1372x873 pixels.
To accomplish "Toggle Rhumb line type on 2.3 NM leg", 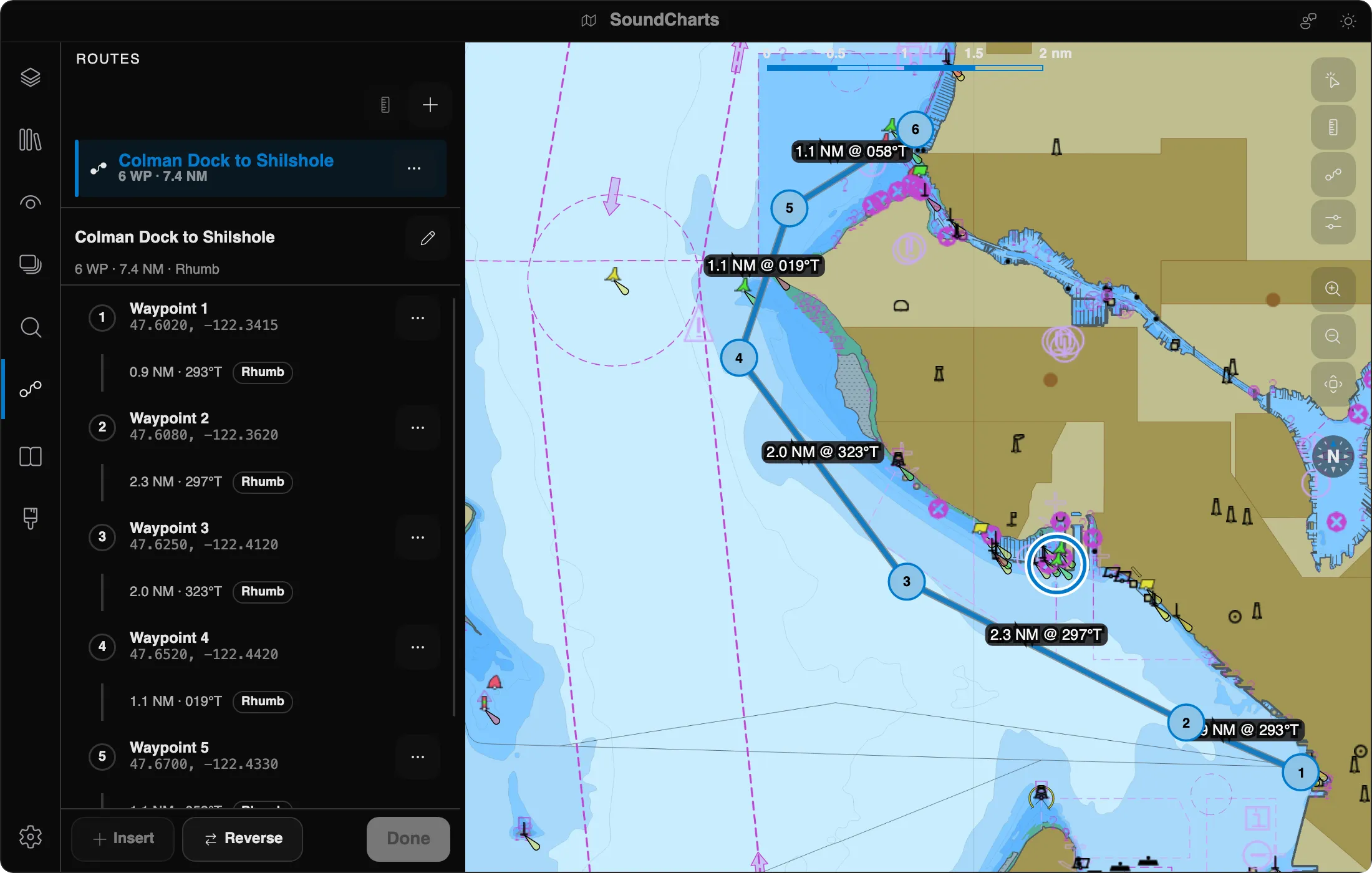I will (x=263, y=482).
